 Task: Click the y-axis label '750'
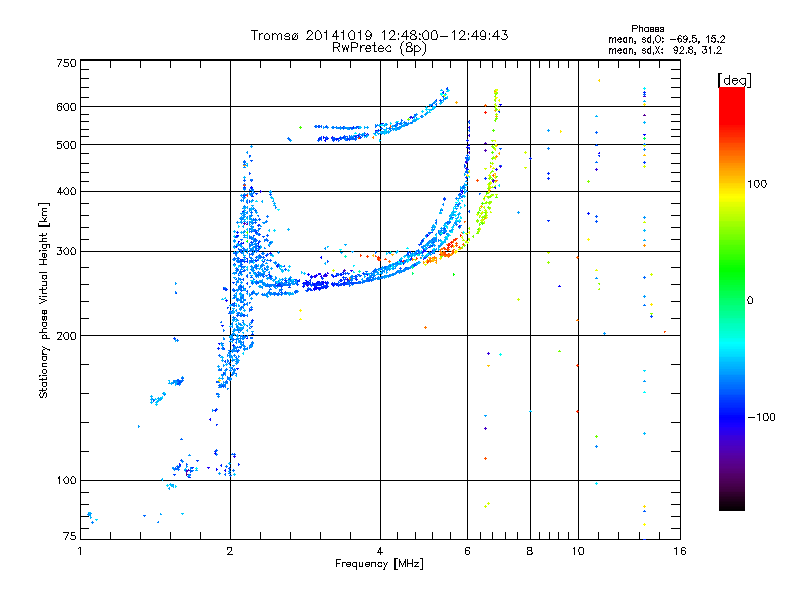pyautogui.click(x=66, y=63)
